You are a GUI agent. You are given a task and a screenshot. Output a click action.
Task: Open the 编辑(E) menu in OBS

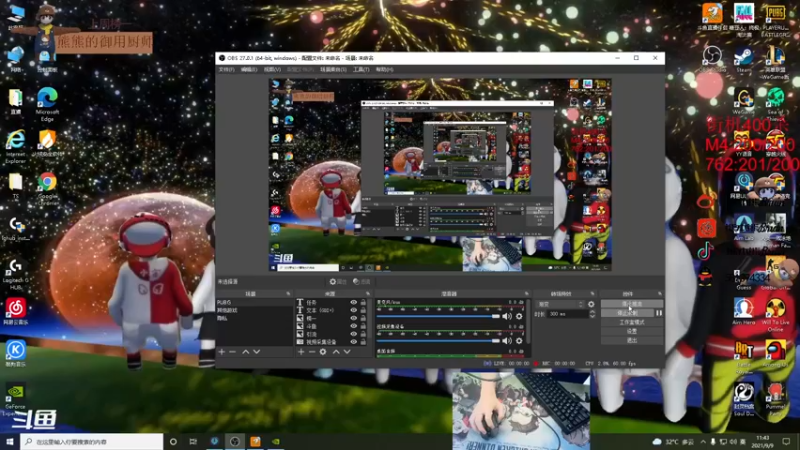click(249, 69)
